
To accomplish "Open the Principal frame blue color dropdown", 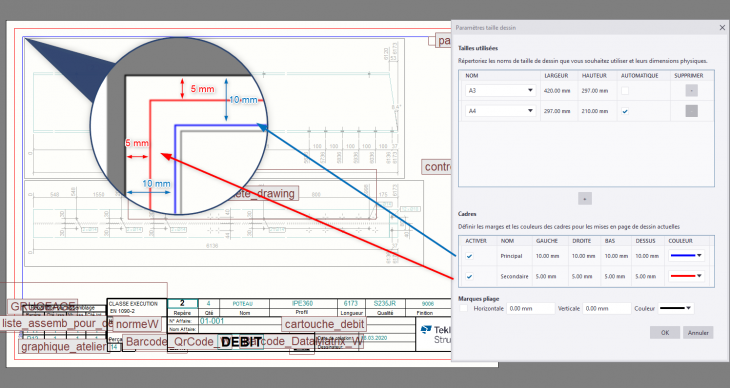I will (x=686, y=255).
